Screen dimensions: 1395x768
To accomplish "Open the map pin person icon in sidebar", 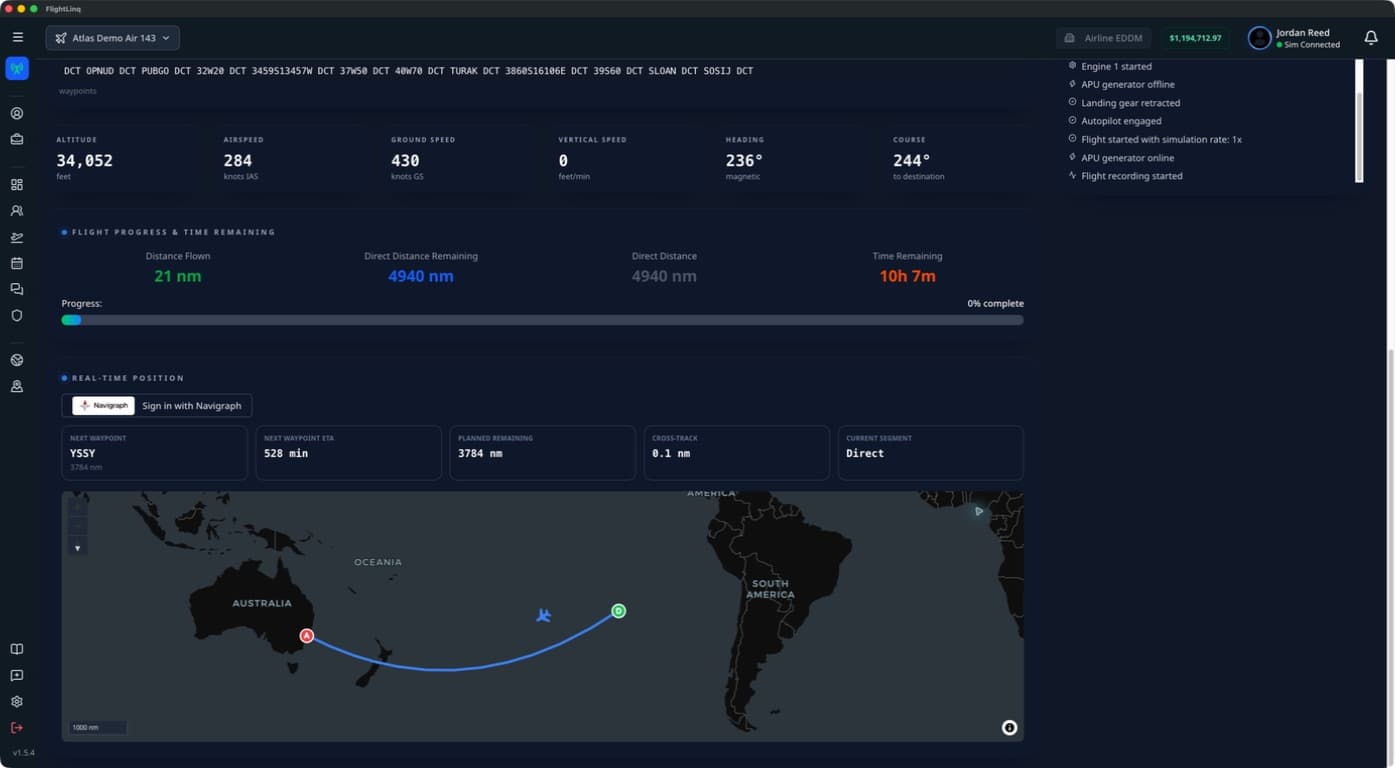I will tap(17, 386).
